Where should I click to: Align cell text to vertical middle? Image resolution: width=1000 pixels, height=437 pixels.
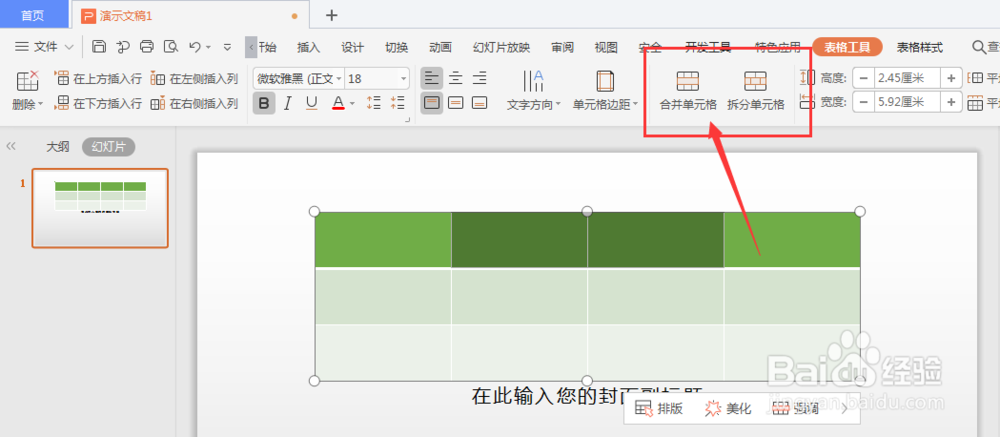tap(455, 103)
